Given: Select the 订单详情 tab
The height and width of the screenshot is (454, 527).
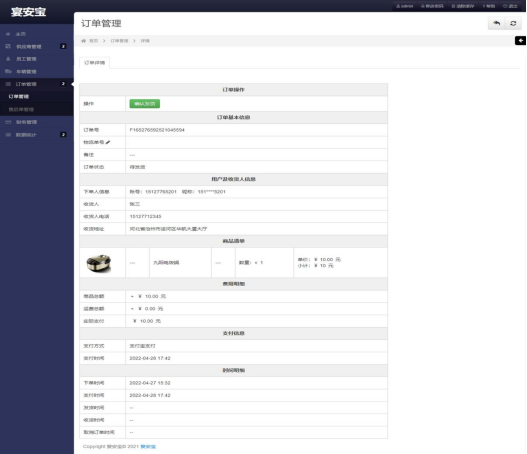Looking at the screenshot, I should (x=94, y=63).
